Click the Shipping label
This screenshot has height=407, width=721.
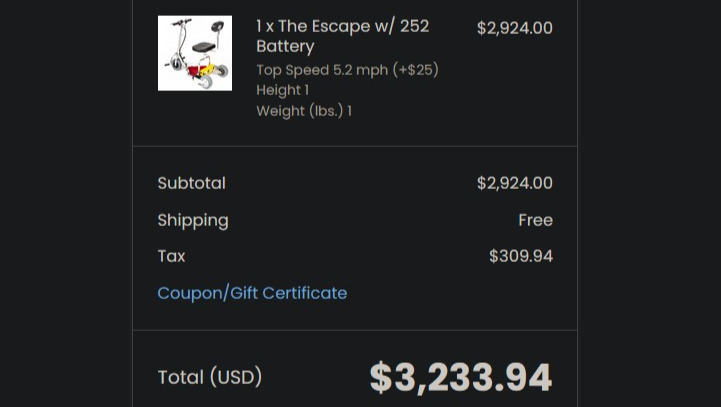(193, 220)
